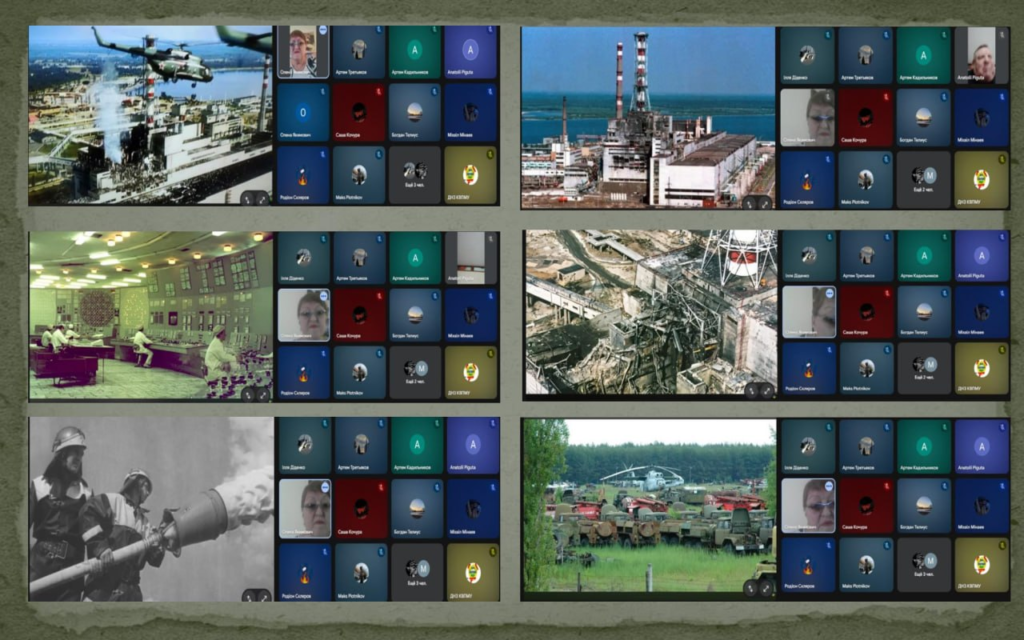The image size is (1024, 640).
Task: Expand the firefighters photo with its fullscreen icon
Action: coord(263,594)
